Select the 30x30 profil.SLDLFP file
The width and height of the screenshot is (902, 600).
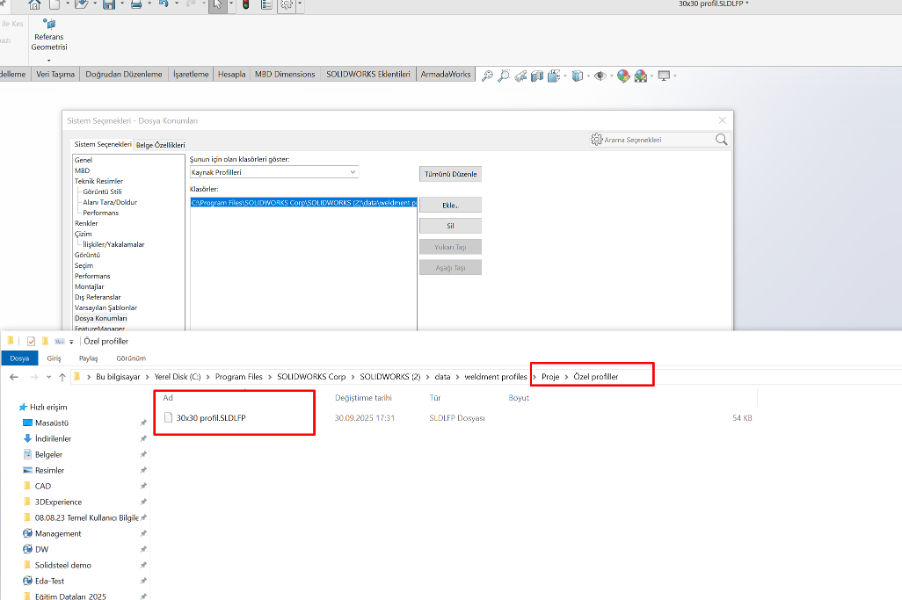tap(211, 418)
